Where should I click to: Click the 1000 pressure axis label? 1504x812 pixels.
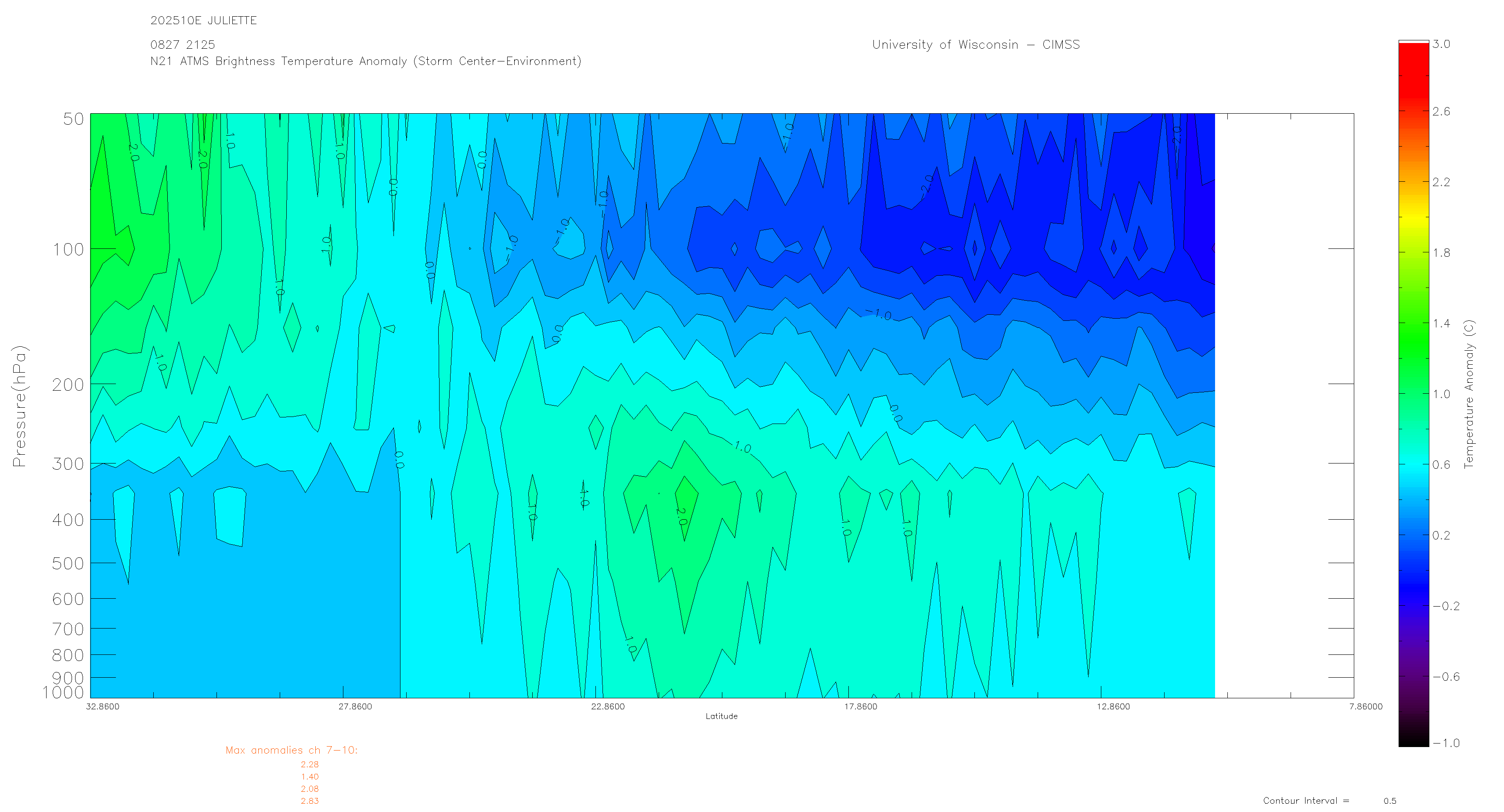click(x=63, y=692)
